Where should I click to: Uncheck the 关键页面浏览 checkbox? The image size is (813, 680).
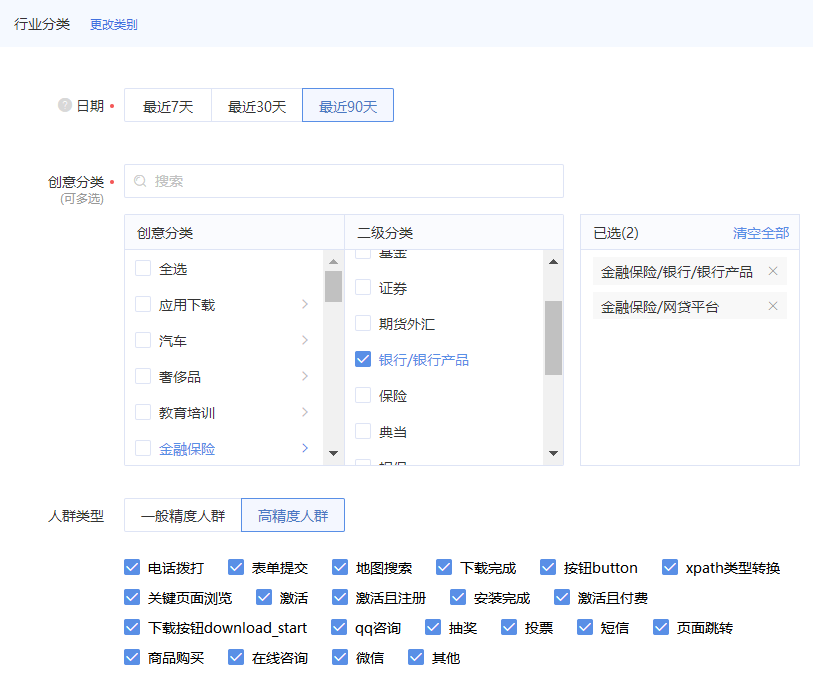[132, 597]
